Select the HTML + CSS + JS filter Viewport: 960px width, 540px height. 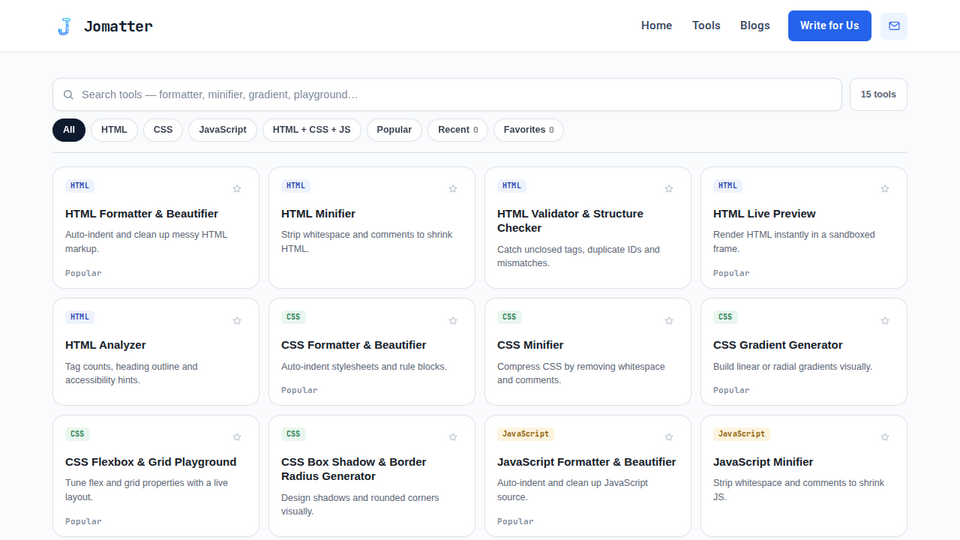tap(312, 130)
